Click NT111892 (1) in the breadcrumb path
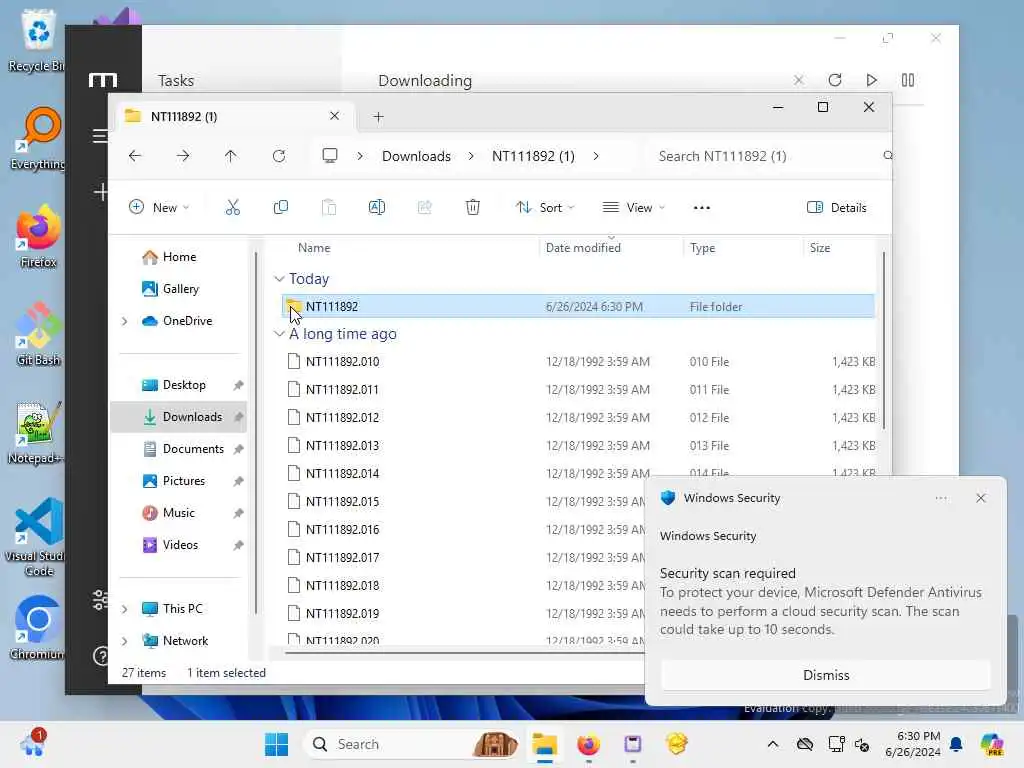 [533, 156]
